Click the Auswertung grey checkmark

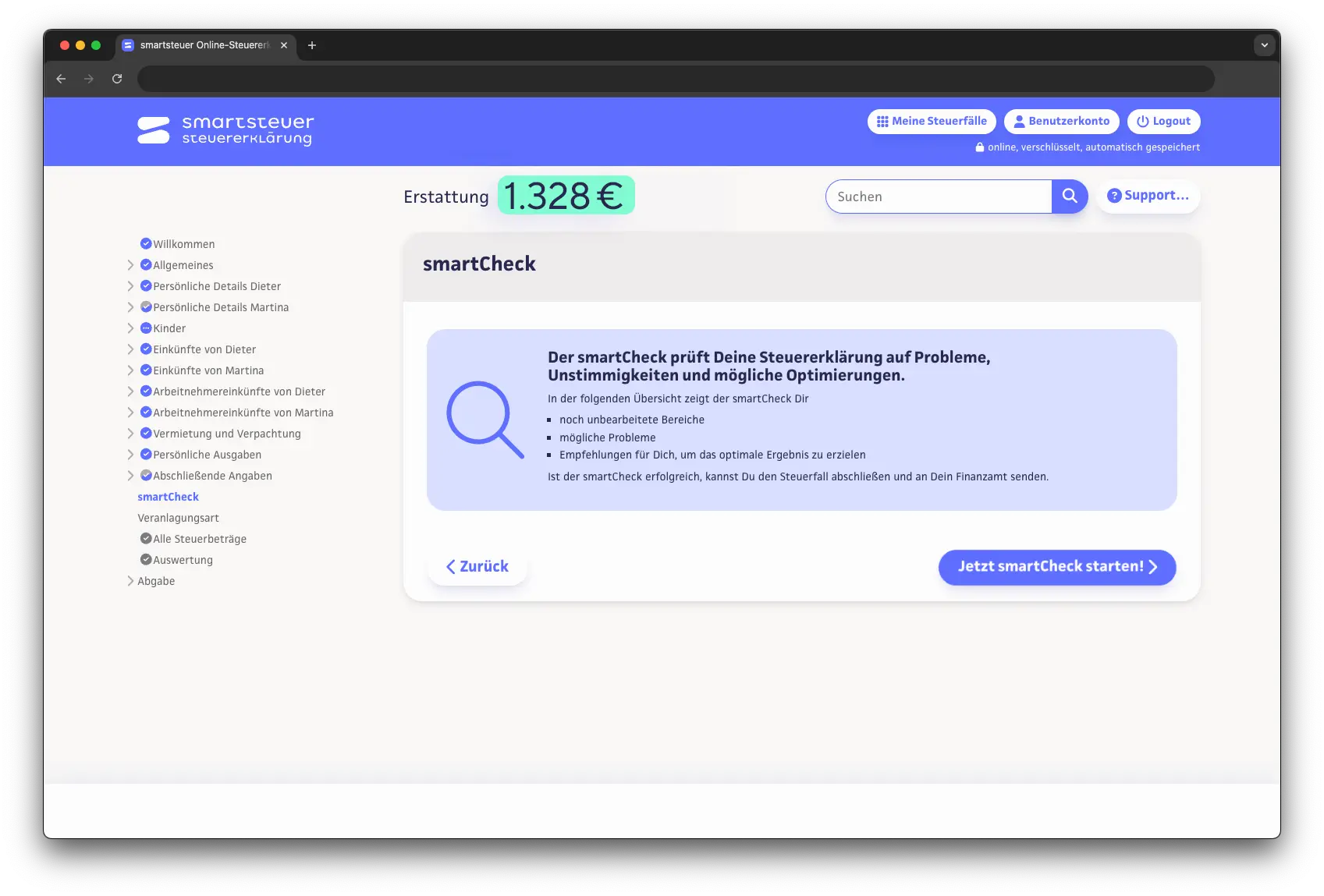pos(146,560)
